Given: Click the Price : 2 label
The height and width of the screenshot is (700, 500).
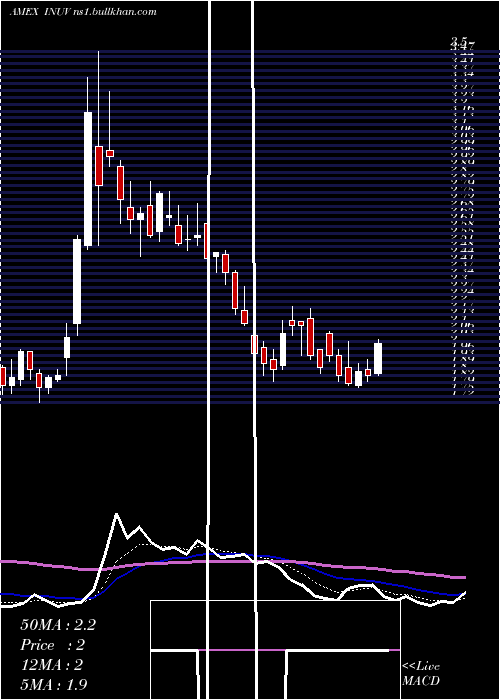Looking at the screenshot, I should click(52, 645).
